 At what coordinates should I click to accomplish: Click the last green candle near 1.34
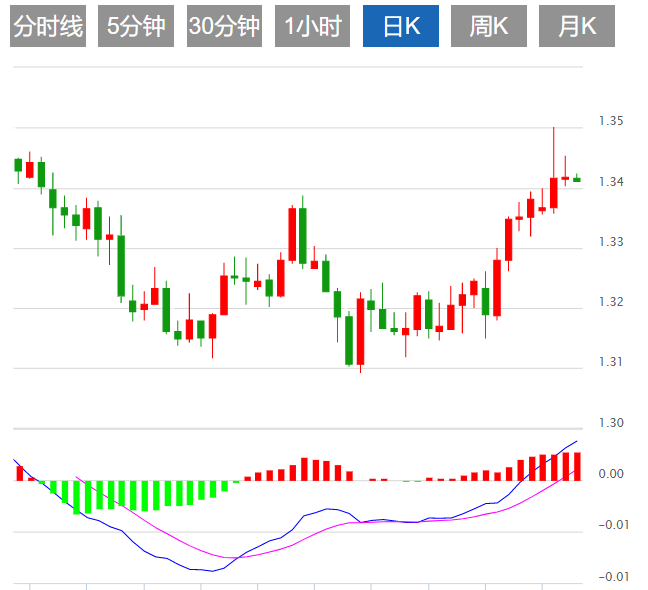click(x=577, y=179)
